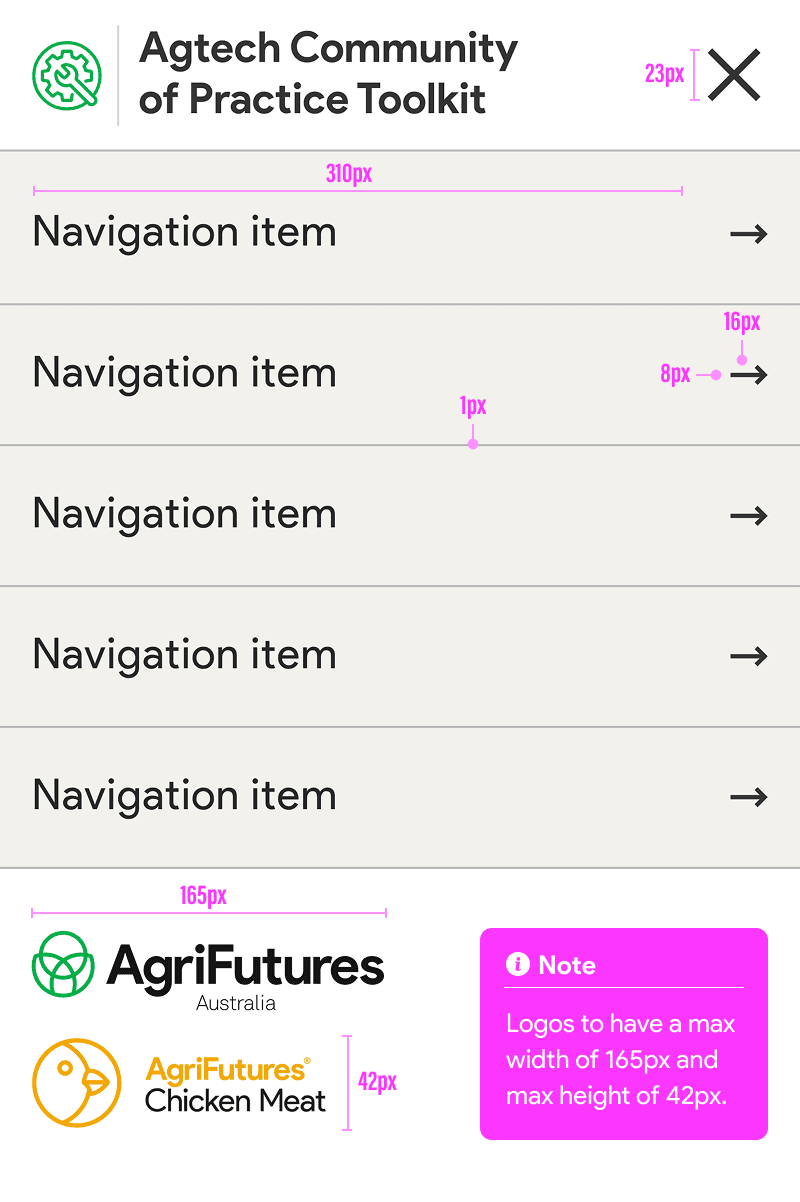Click the arrow on the second Navigation item

click(748, 375)
